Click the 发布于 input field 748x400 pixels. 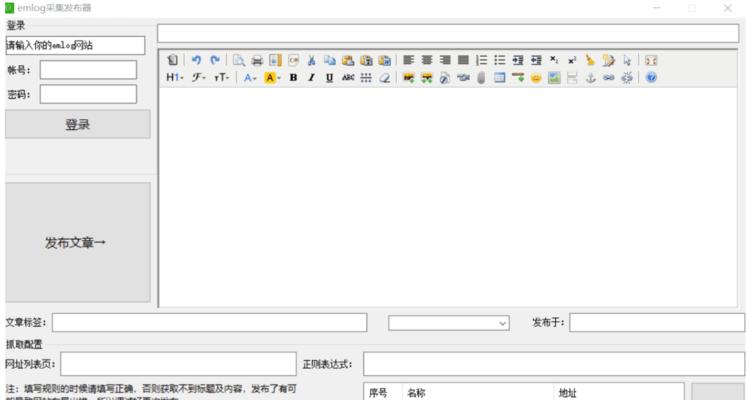pyautogui.click(x=656, y=323)
